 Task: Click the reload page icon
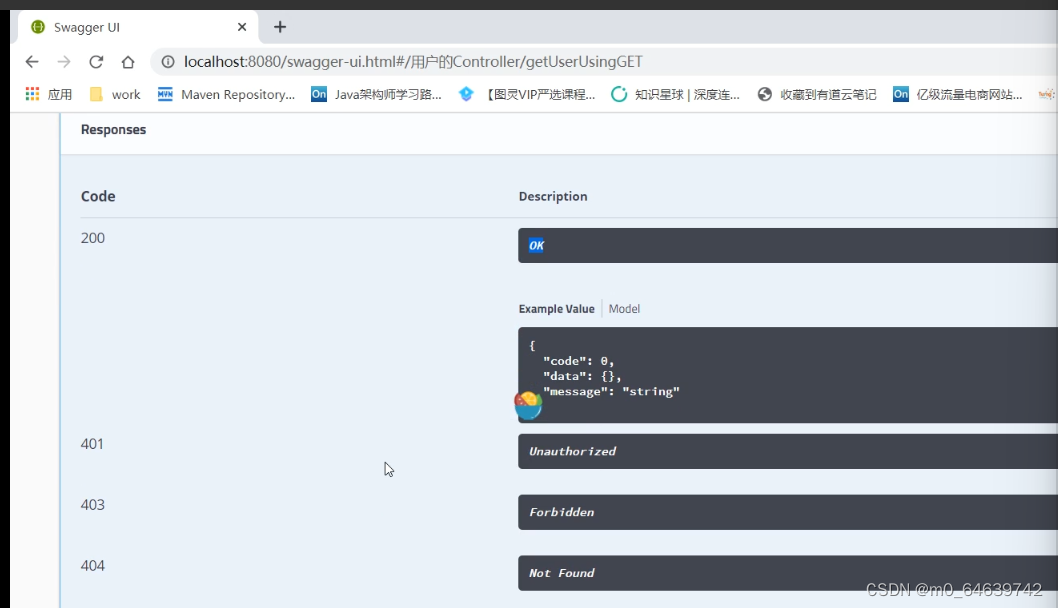pyautogui.click(x=96, y=61)
